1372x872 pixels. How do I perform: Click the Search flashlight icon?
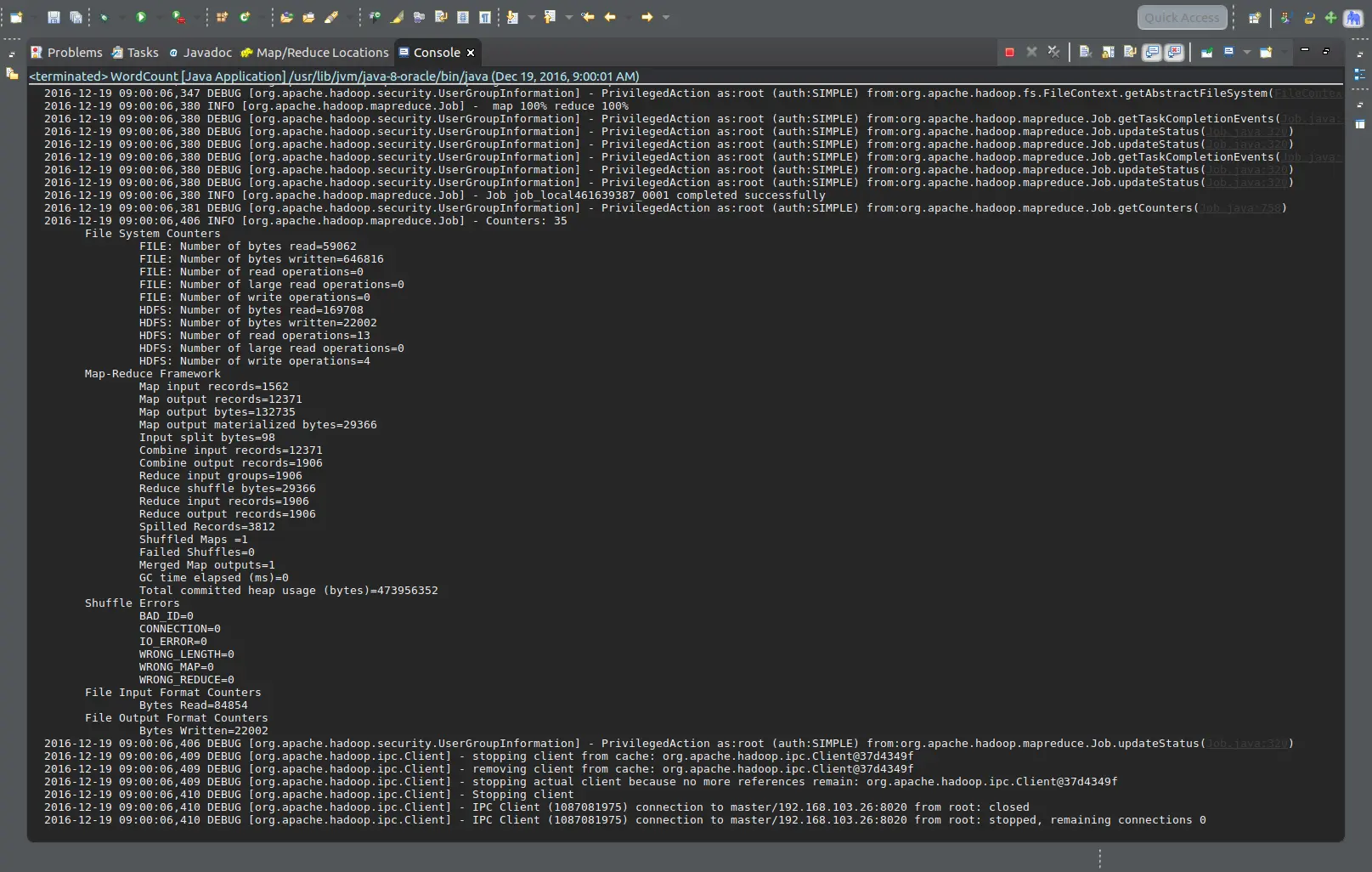[x=331, y=17]
